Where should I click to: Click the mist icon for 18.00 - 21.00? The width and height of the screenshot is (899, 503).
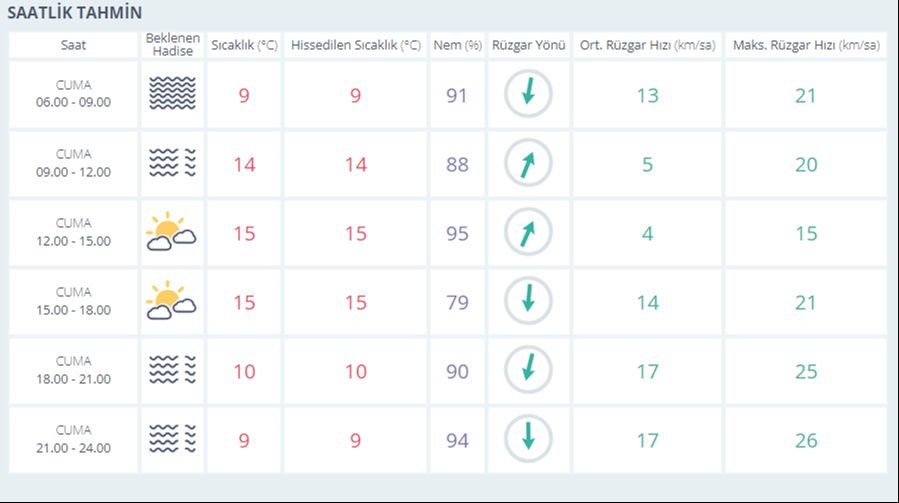coord(172,371)
